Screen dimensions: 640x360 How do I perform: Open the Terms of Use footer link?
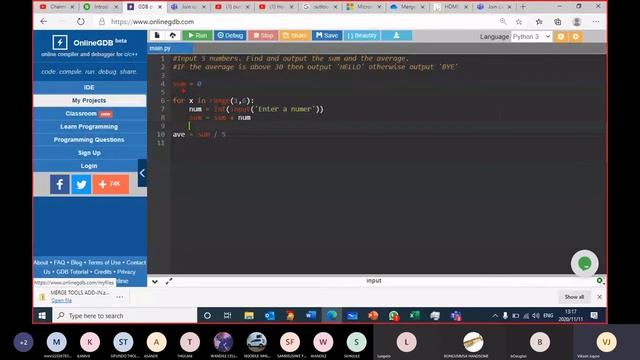pos(104,262)
